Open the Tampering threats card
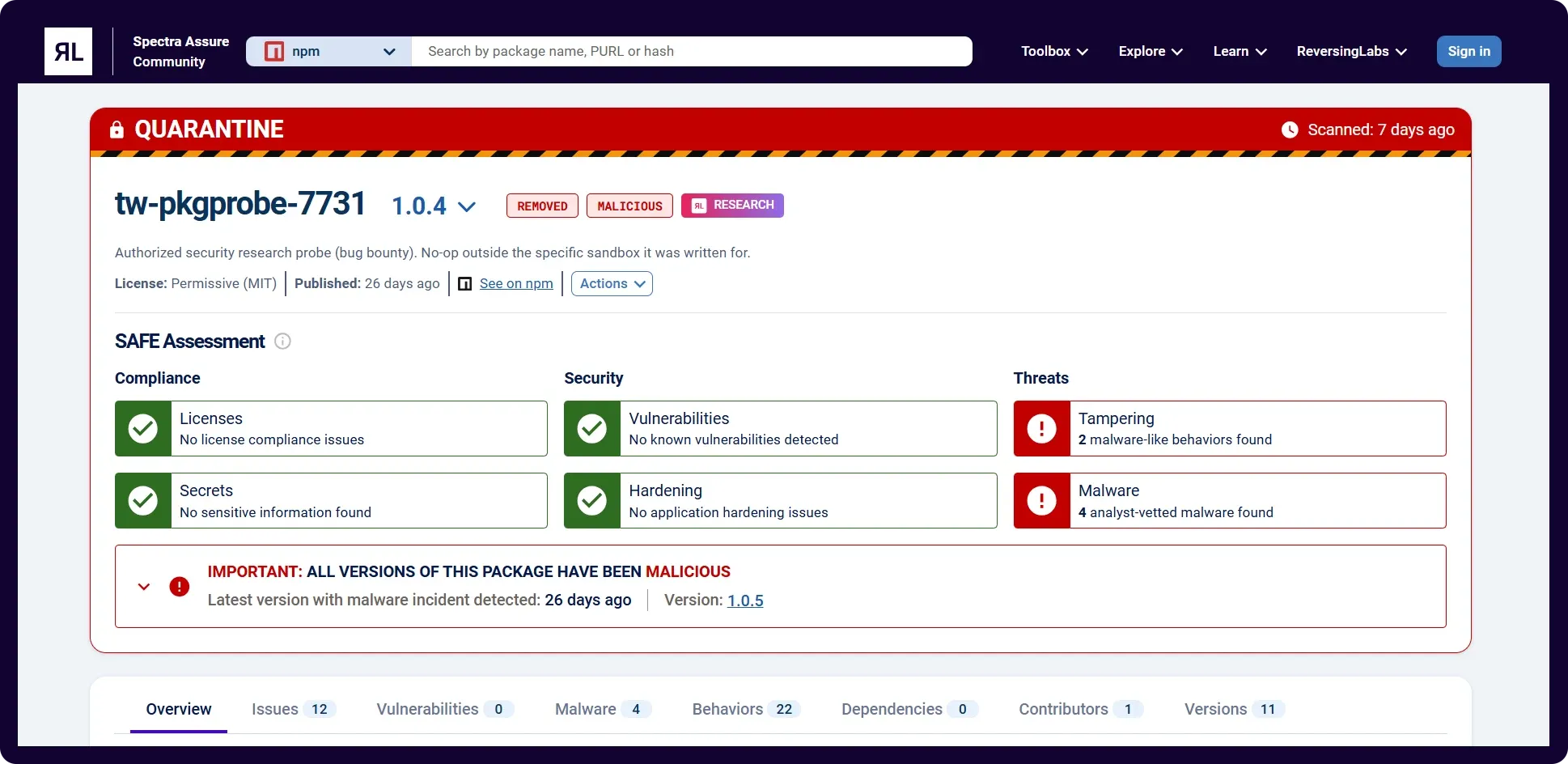This screenshot has width=1568, height=764. click(1230, 428)
